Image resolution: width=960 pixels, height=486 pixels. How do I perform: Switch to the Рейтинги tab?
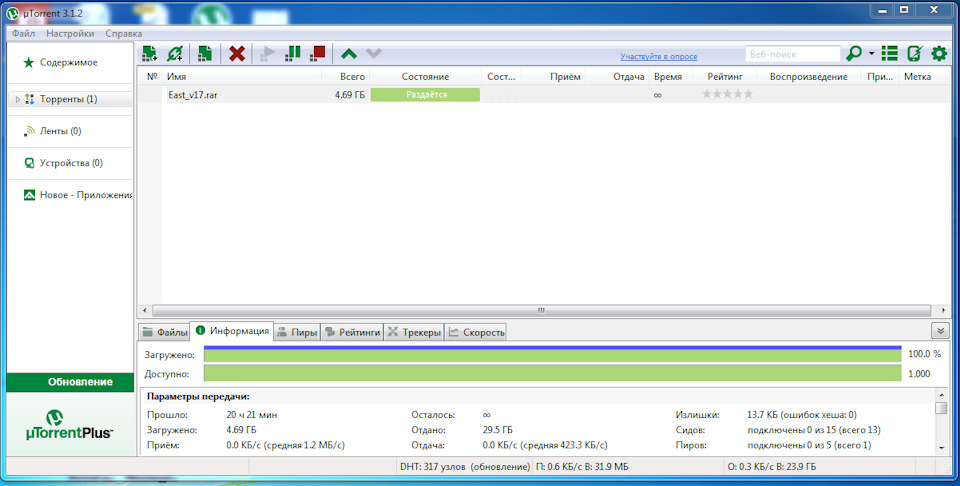click(352, 332)
